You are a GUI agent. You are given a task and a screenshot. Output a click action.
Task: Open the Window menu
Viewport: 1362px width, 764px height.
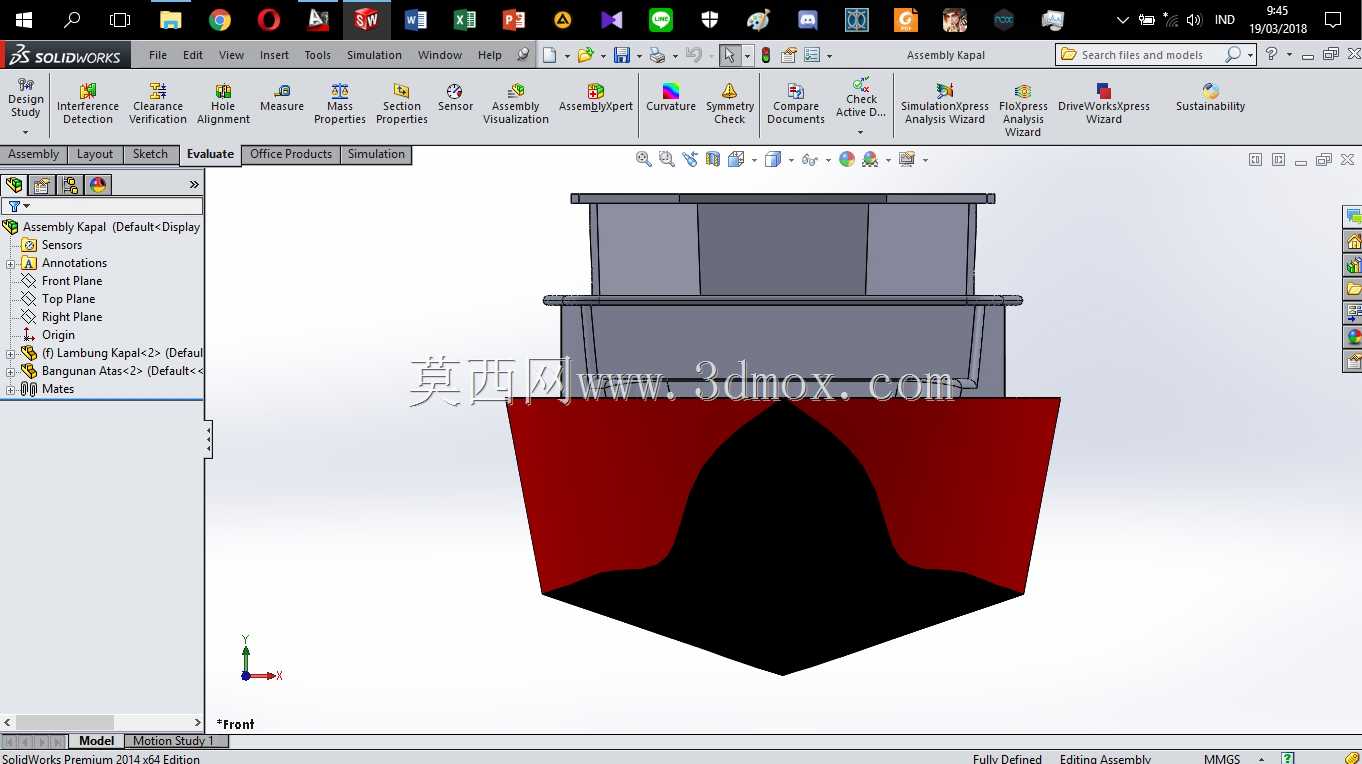(440, 55)
